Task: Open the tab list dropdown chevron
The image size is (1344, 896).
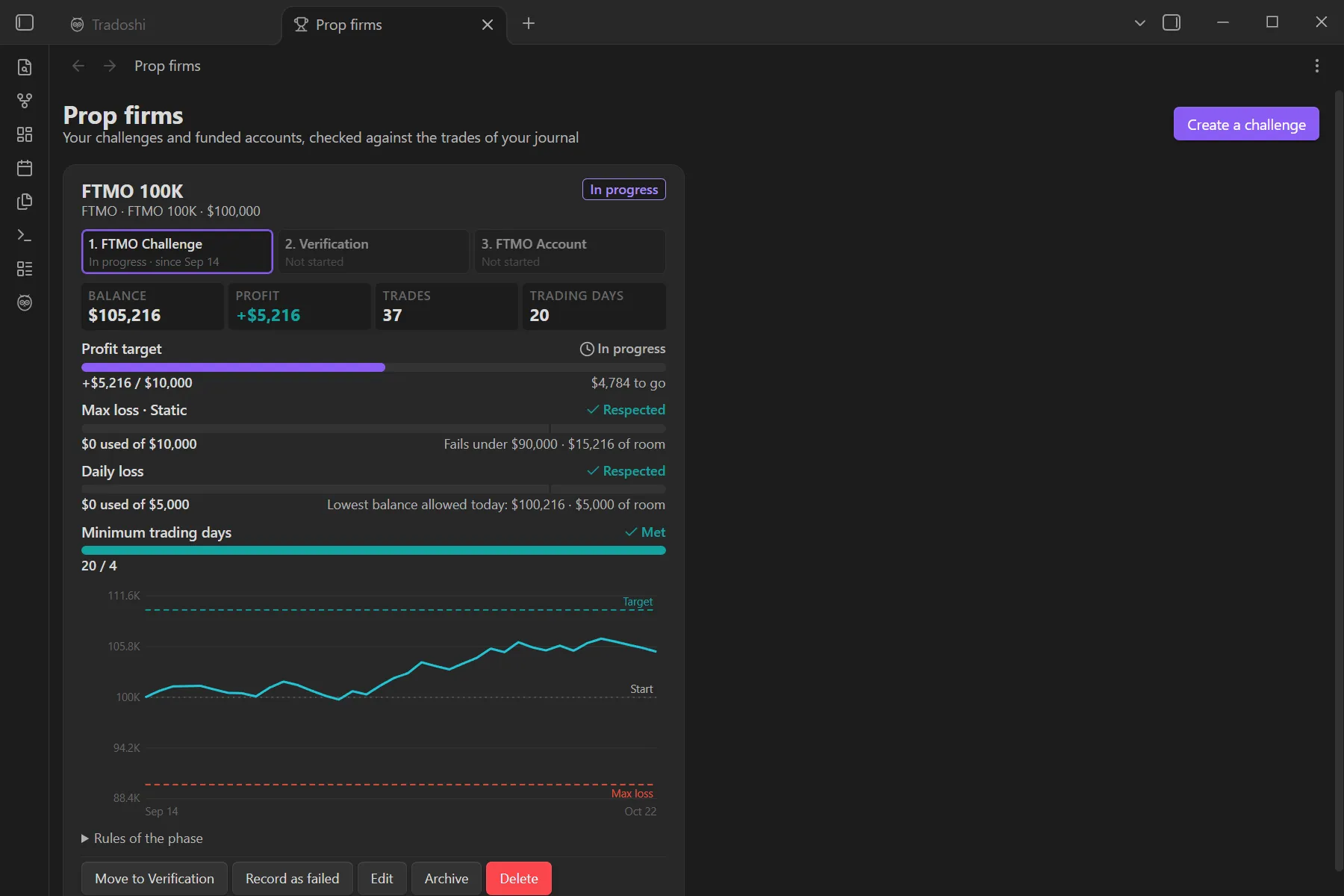Action: [1140, 23]
